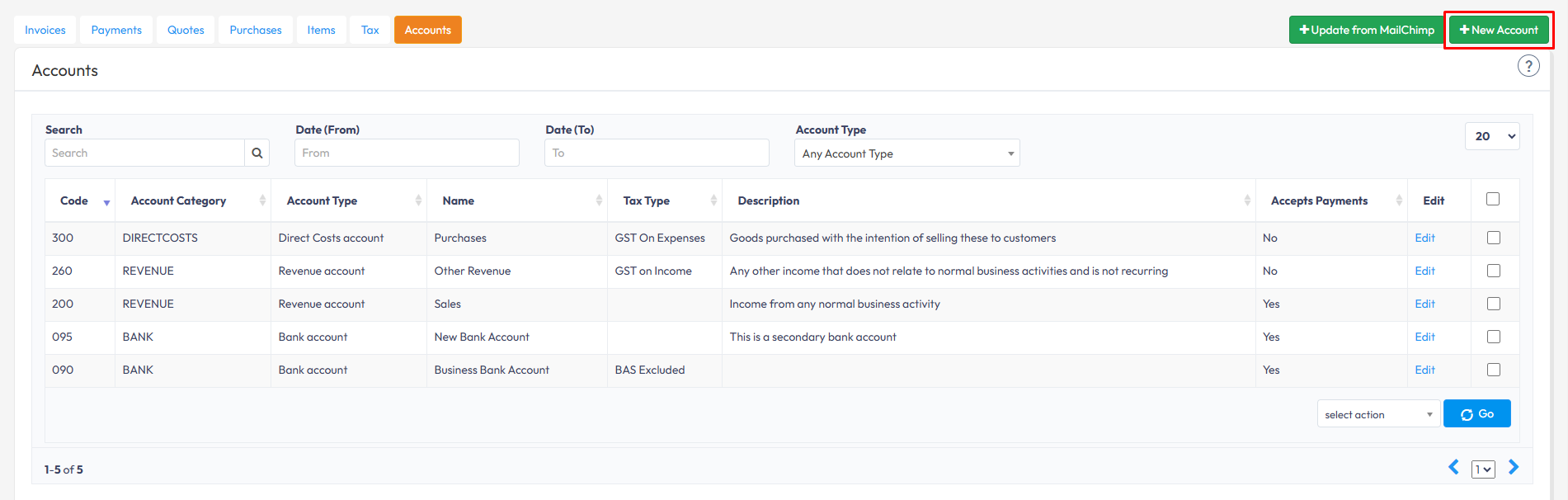The height and width of the screenshot is (500, 1568).
Task: Edit the Purchases account
Action: pyautogui.click(x=1424, y=238)
